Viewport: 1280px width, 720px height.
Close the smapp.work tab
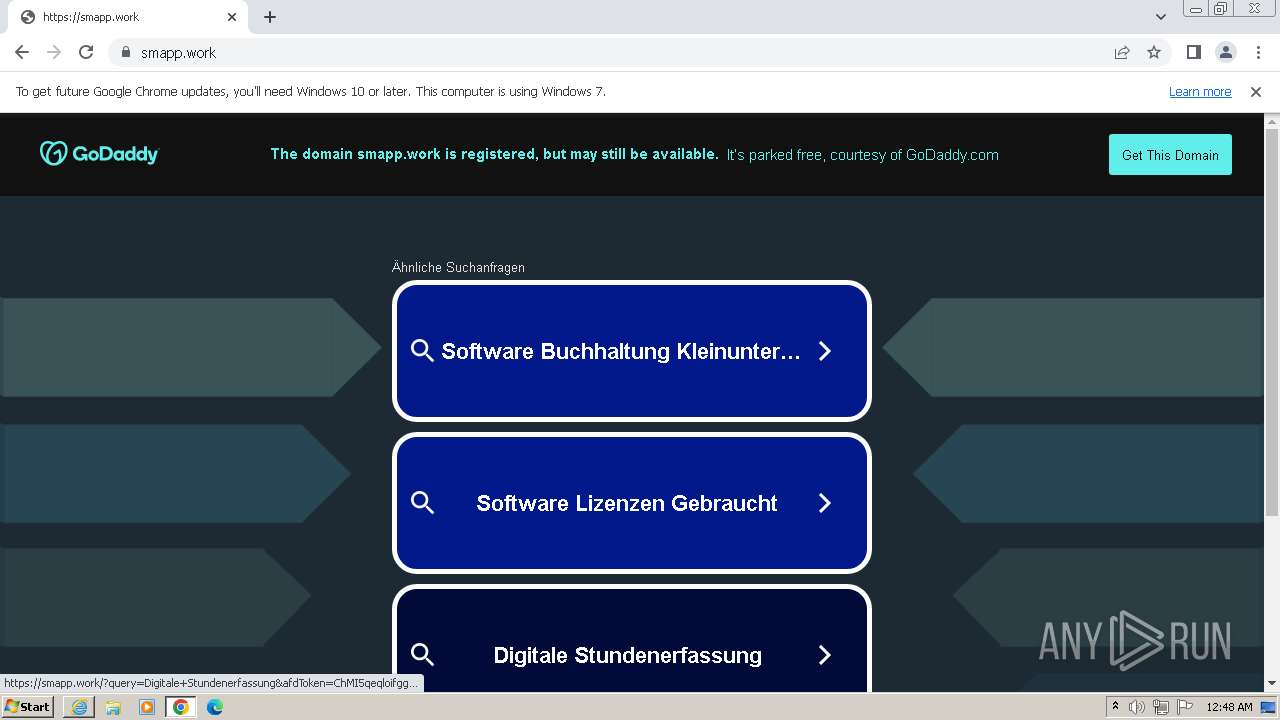[232, 17]
